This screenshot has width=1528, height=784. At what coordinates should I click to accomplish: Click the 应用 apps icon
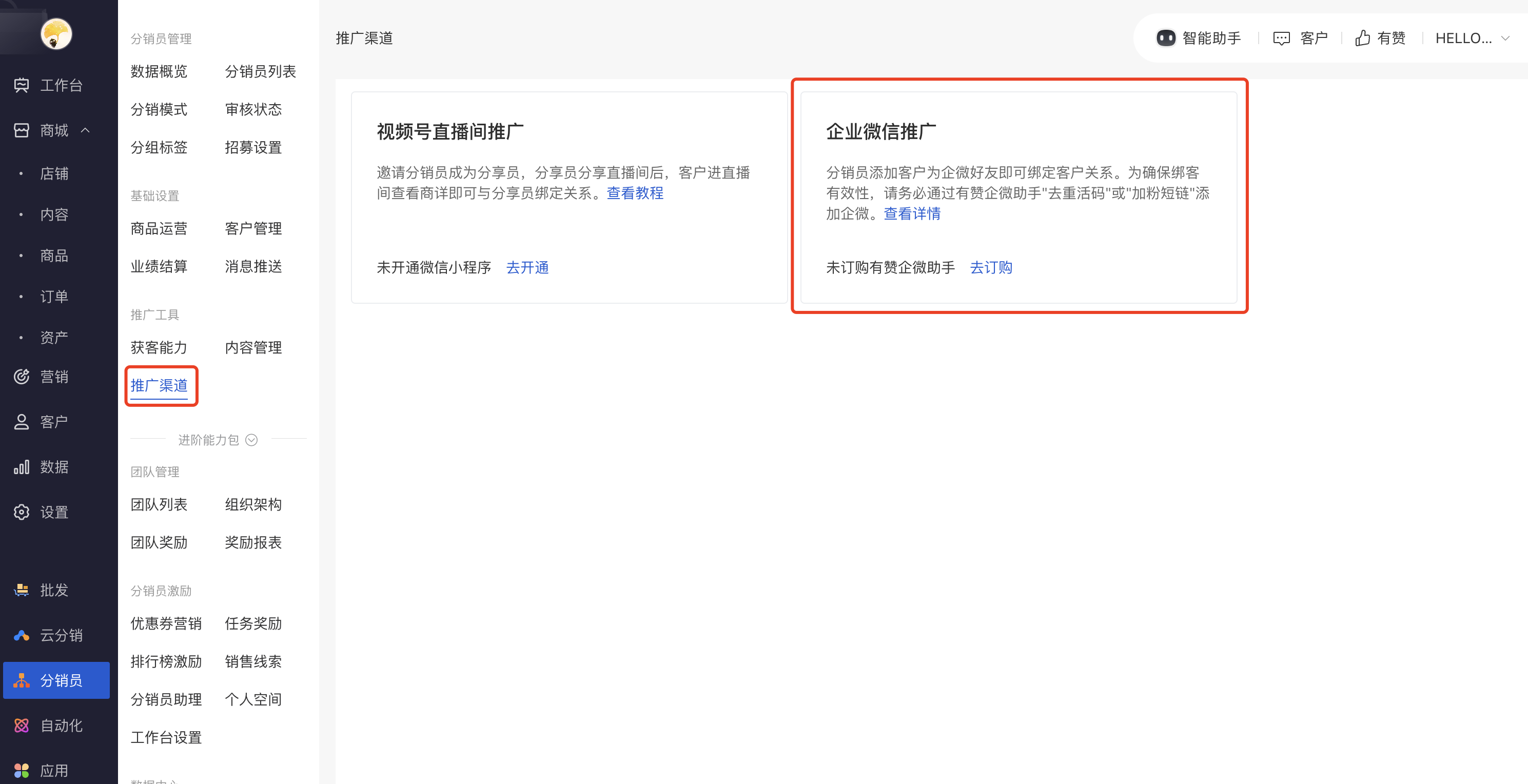22,770
